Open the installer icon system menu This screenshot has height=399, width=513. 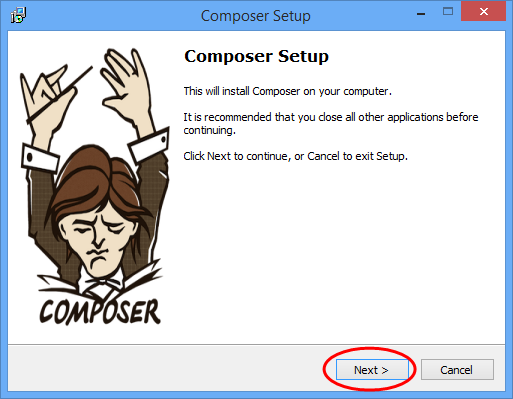click(x=18, y=15)
